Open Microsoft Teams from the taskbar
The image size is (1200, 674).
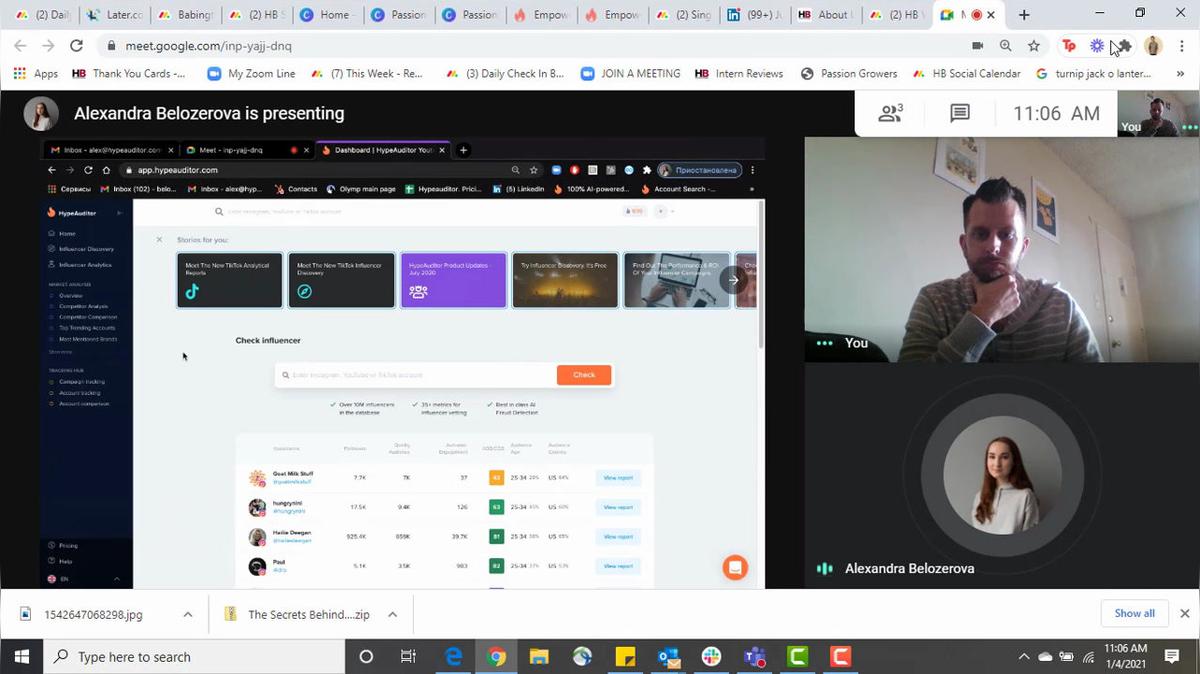tap(754, 657)
